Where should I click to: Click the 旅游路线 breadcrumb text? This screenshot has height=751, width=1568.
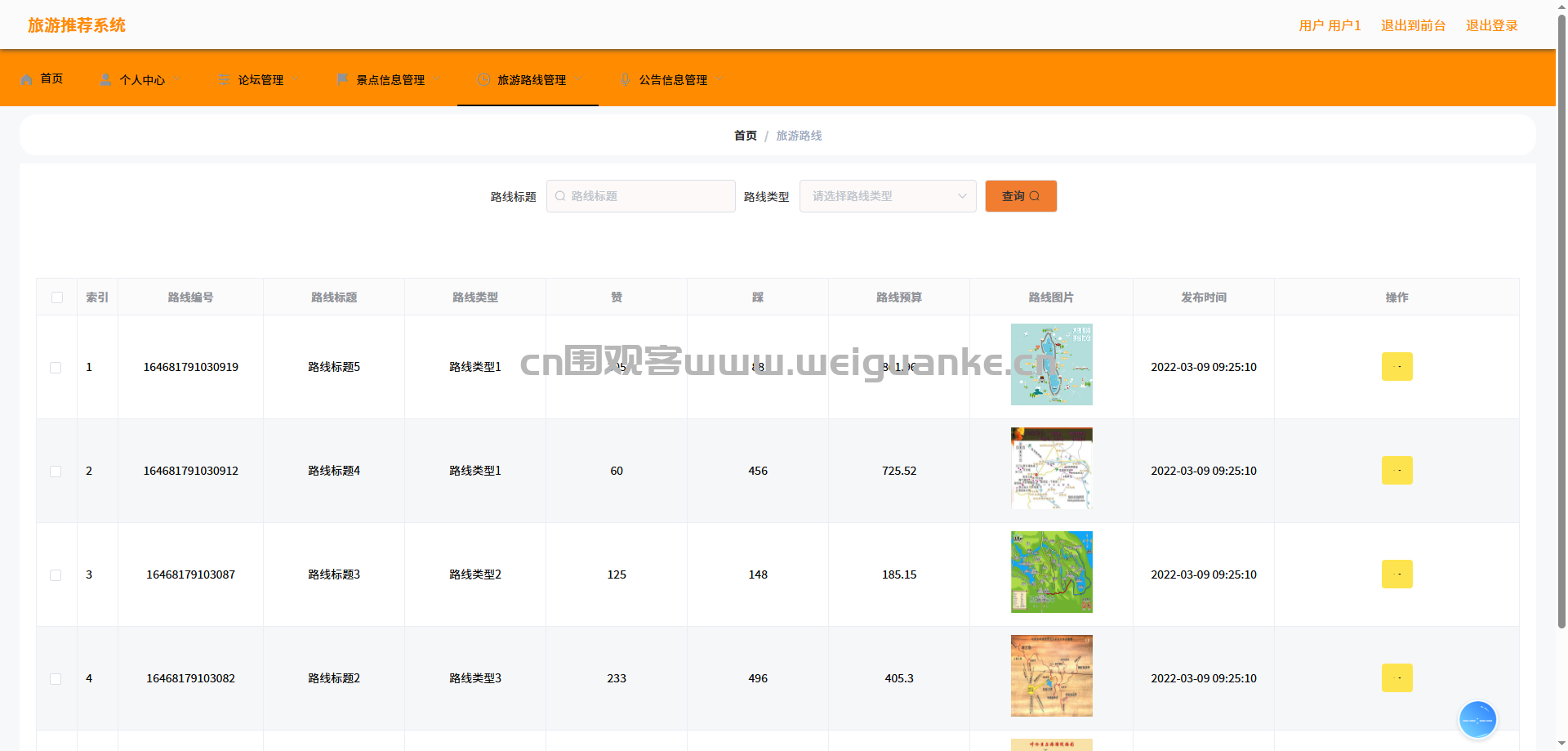tap(799, 136)
